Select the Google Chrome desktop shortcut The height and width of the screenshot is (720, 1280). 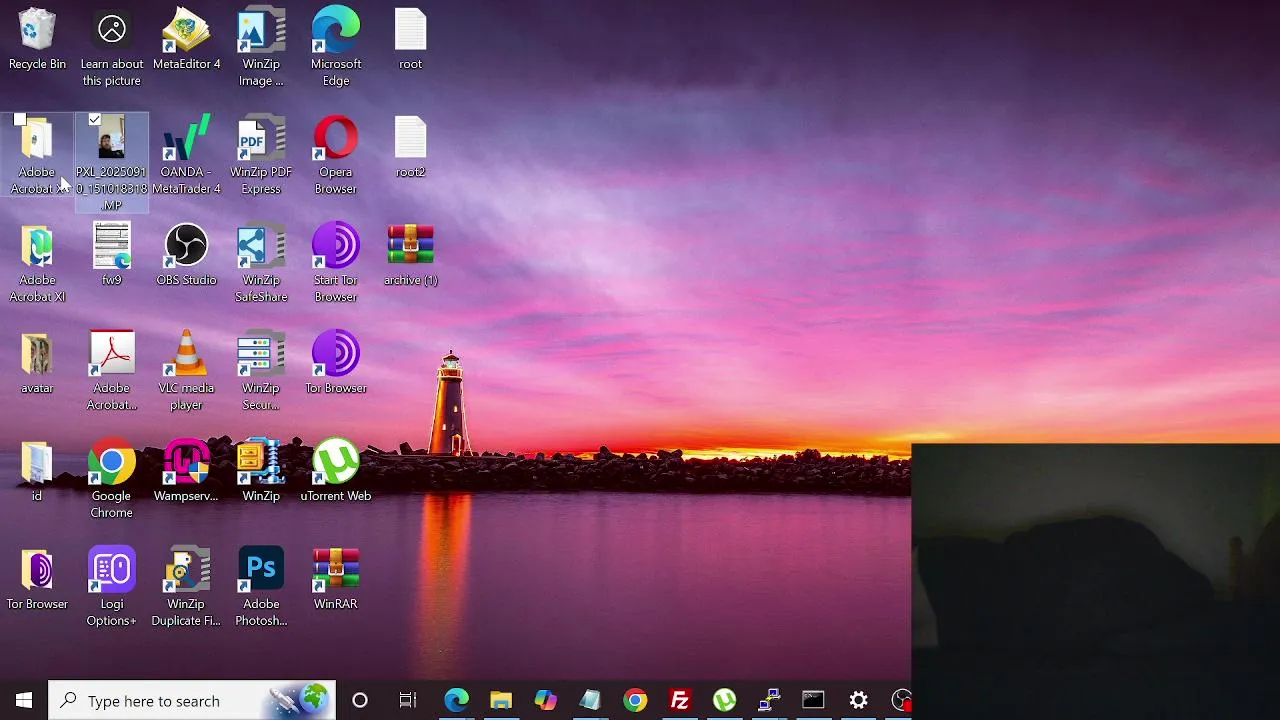(x=111, y=480)
